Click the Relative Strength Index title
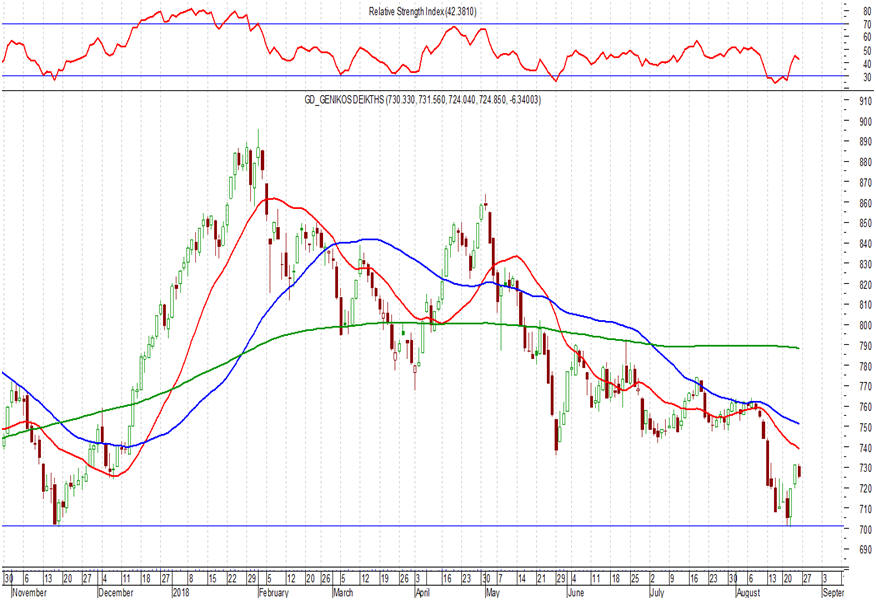This screenshot has height=600, width=876. click(422, 11)
